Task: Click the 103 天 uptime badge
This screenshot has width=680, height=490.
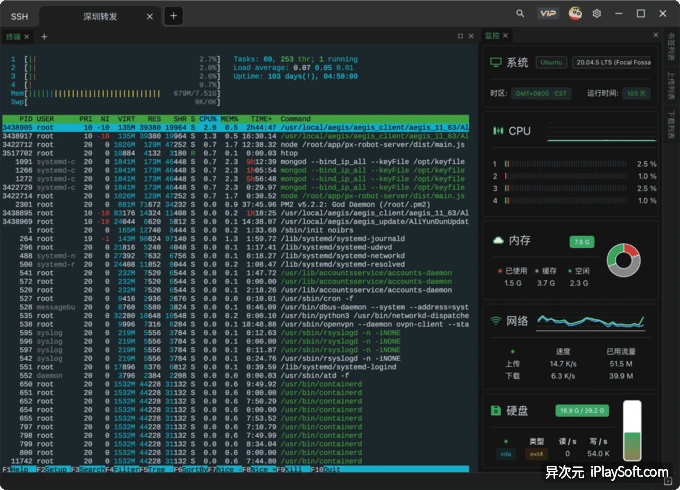Action: 636,93
